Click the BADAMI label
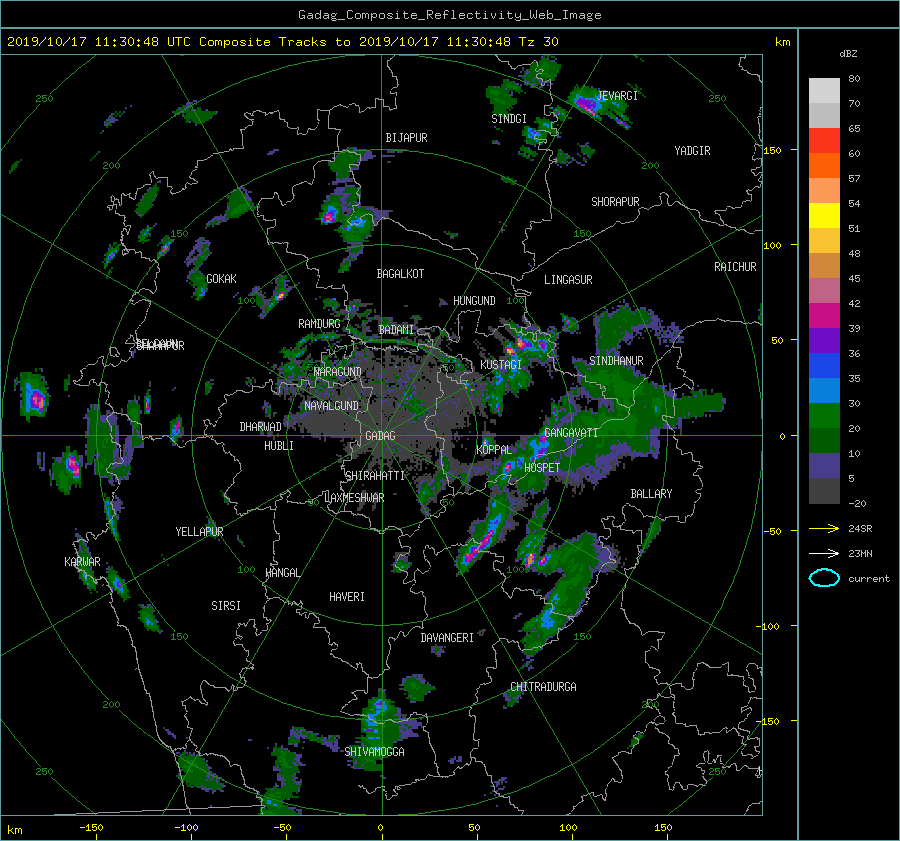 click(x=396, y=330)
